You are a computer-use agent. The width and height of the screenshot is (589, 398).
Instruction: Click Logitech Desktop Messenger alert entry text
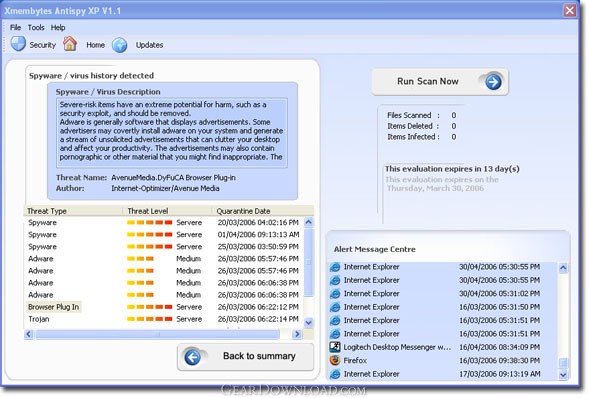tap(397, 347)
